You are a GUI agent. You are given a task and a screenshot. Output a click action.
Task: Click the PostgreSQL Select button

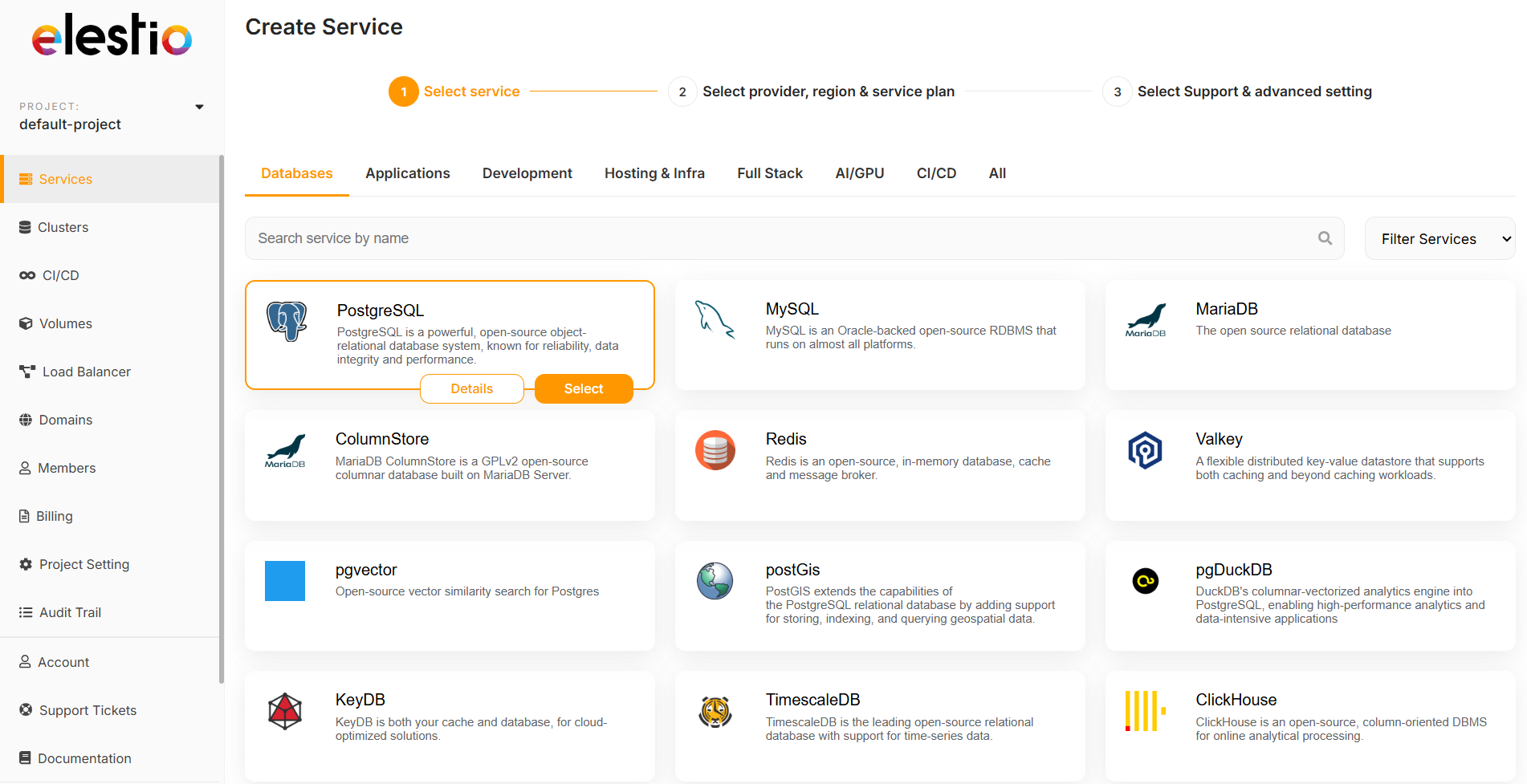point(584,388)
